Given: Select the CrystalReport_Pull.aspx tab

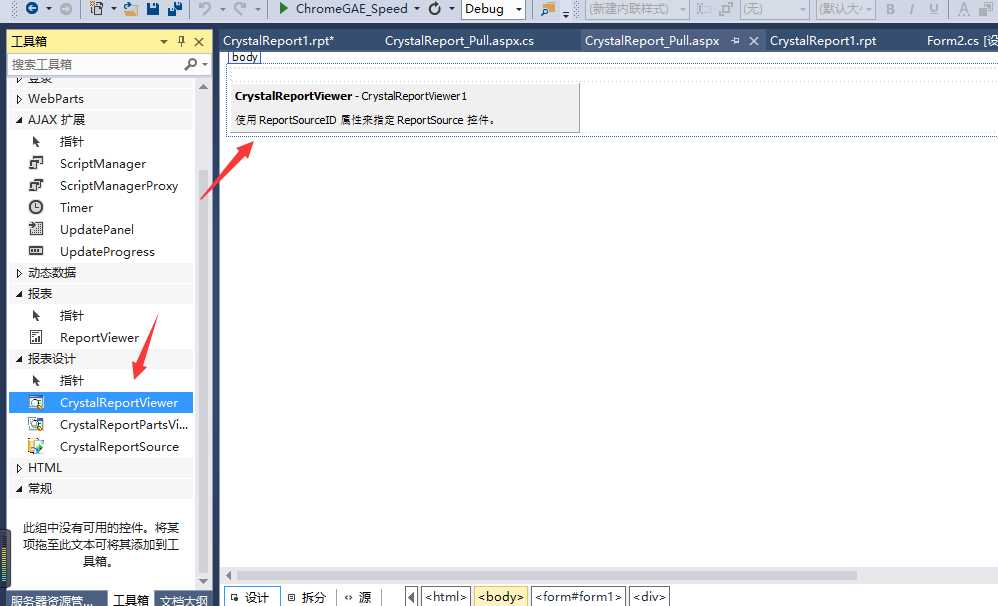Looking at the screenshot, I should click(x=652, y=41).
